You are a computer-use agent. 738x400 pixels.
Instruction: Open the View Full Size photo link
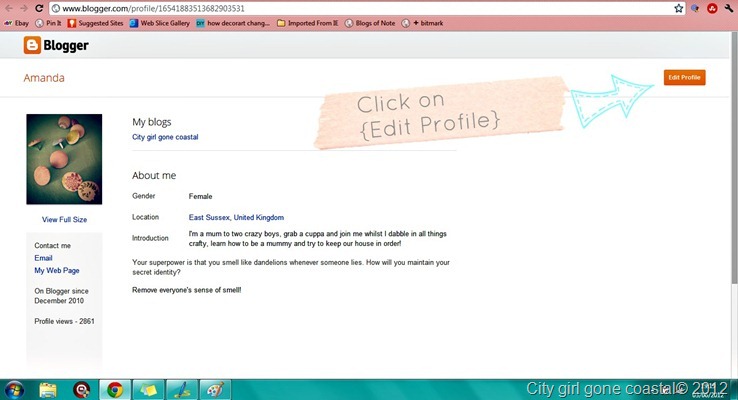click(64, 219)
